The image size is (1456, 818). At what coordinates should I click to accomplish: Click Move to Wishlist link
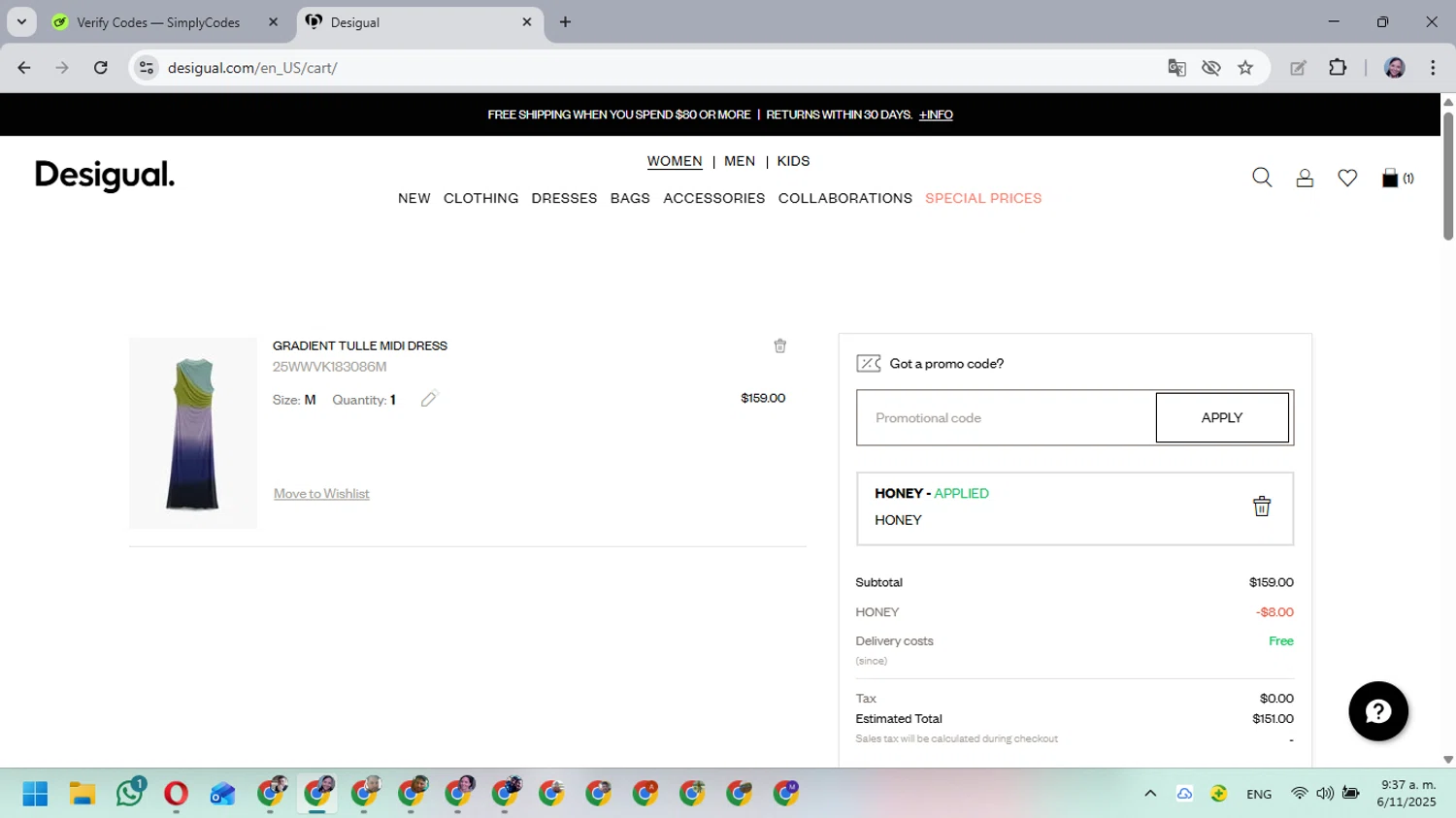[x=321, y=494]
